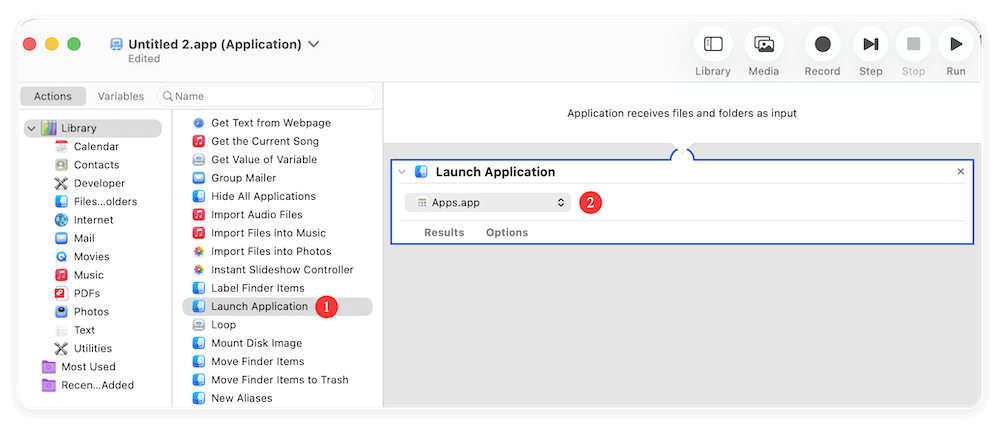Open the Apps.app application dropdown
1000x426 pixels.
(x=488, y=203)
